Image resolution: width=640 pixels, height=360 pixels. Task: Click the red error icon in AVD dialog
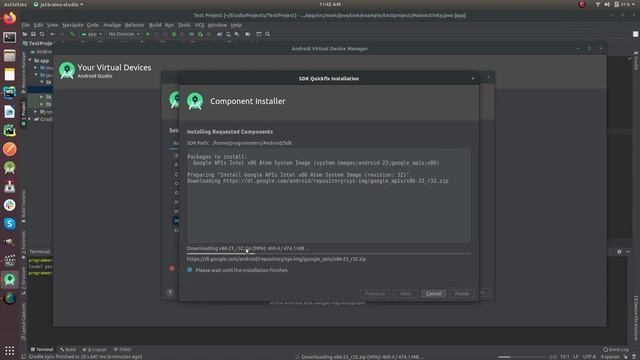click(172, 268)
